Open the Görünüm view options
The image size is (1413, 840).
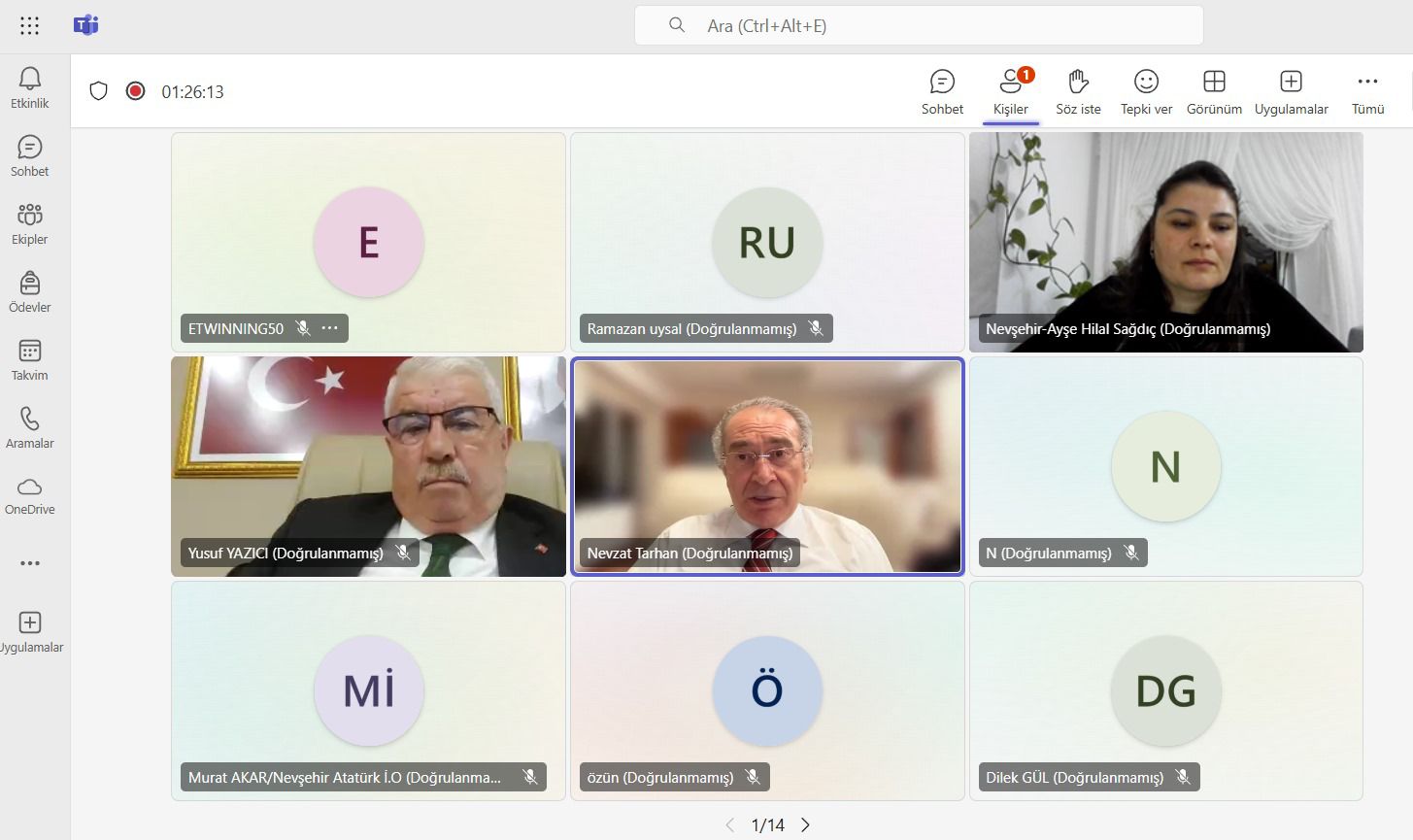pos(1214,91)
